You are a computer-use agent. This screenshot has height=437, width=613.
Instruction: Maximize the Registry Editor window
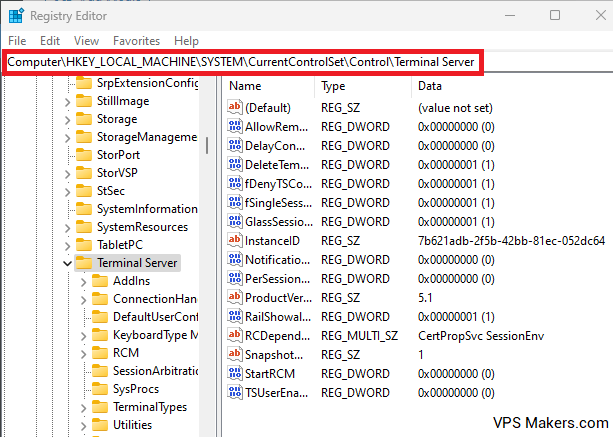pos(555,15)
